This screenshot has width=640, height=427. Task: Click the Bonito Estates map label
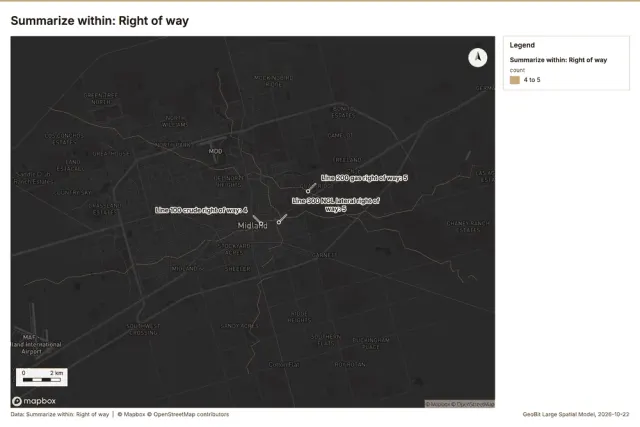[343, 112]
